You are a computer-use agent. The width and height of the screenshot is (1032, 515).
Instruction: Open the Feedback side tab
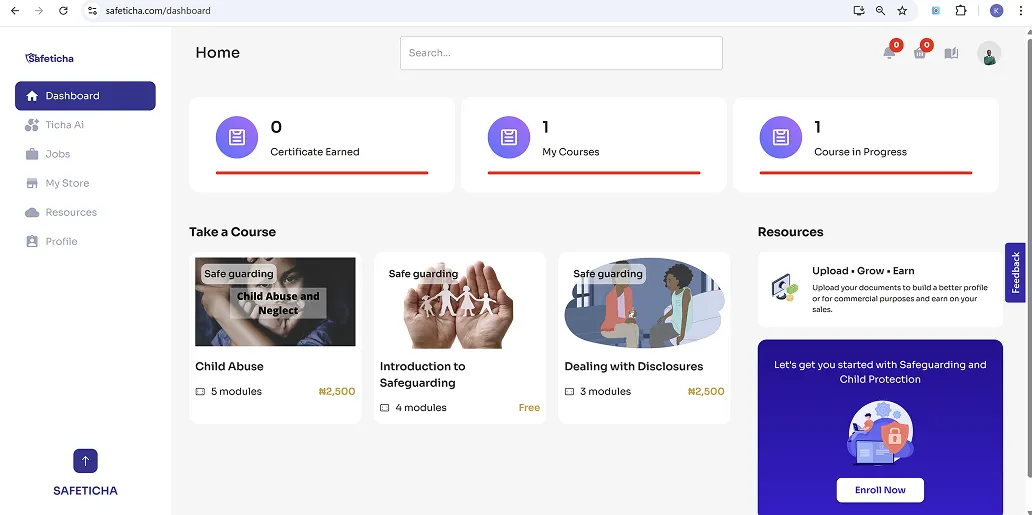click(1015, 273)
